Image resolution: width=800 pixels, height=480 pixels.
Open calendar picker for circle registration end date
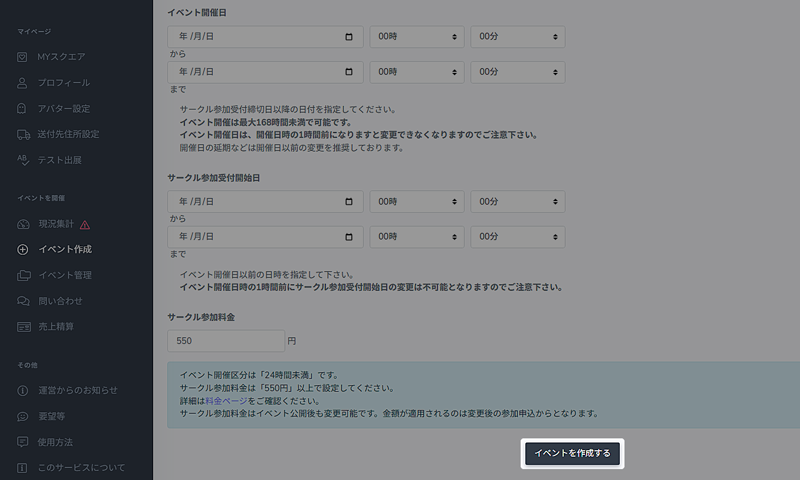click(x=348, y=238)
